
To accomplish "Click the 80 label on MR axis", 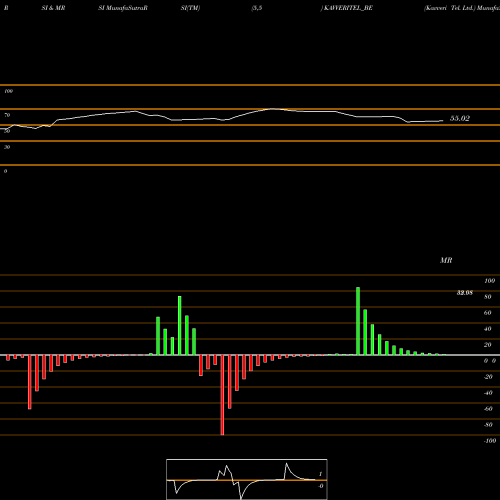I will click(488, 297).
